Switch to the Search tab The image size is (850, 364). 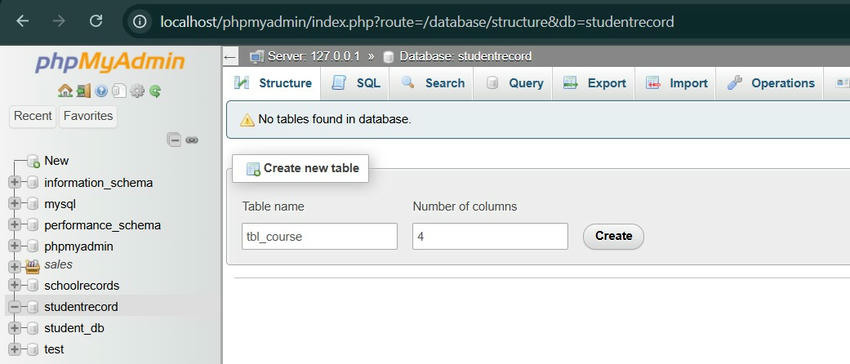pos(432,83)
